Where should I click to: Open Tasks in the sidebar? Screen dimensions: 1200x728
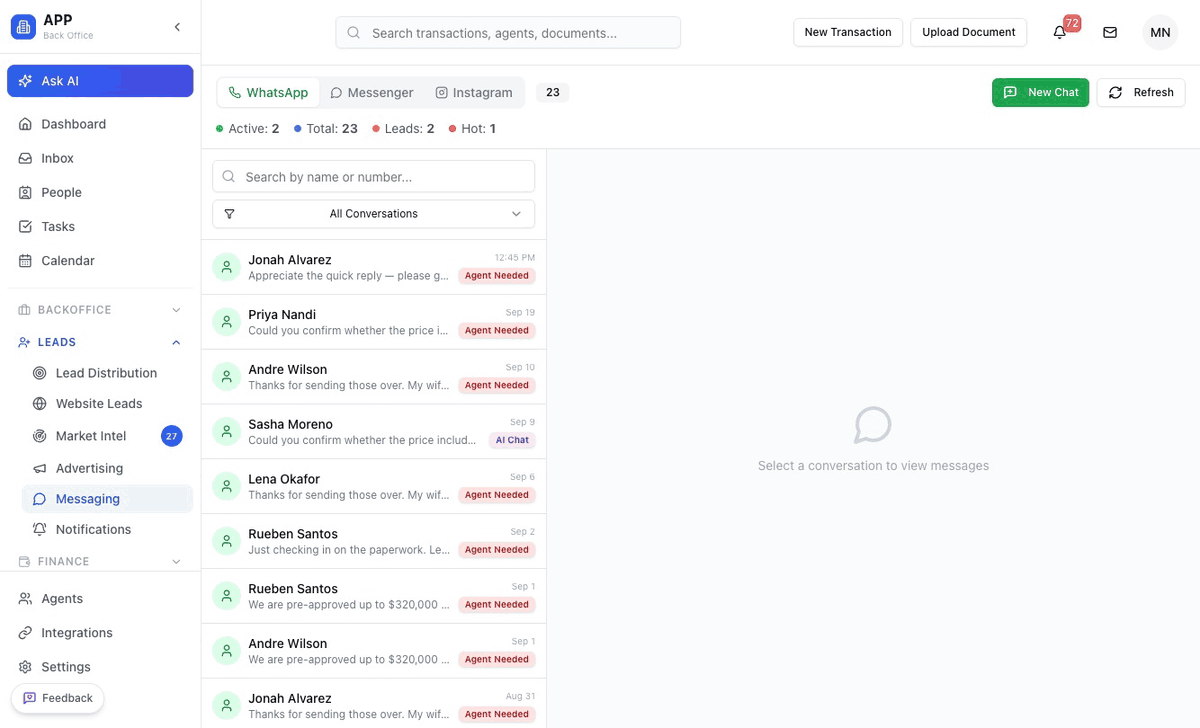pyautogui.click(x=100, y=226)
